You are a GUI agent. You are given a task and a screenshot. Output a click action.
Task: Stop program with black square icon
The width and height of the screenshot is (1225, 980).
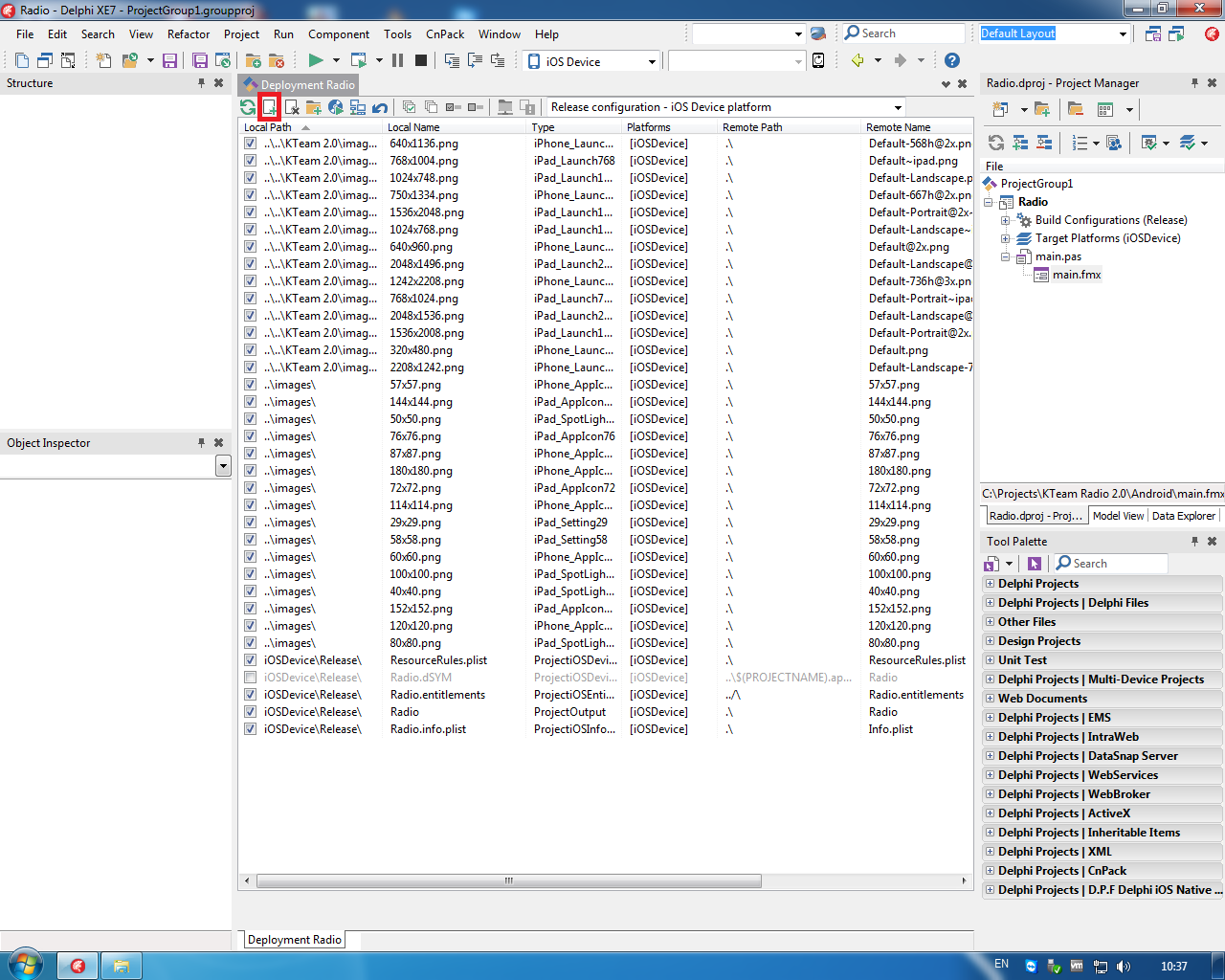tap(421, 60)
